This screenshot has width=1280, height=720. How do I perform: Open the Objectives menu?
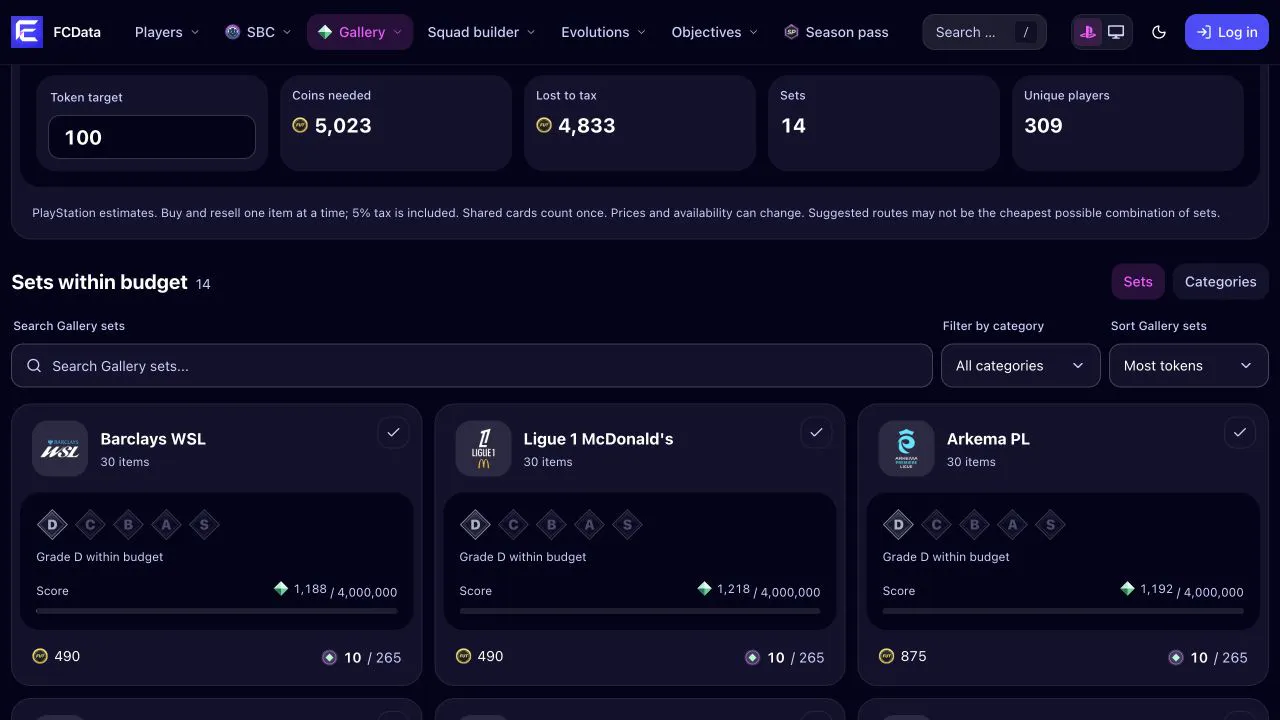715,32
